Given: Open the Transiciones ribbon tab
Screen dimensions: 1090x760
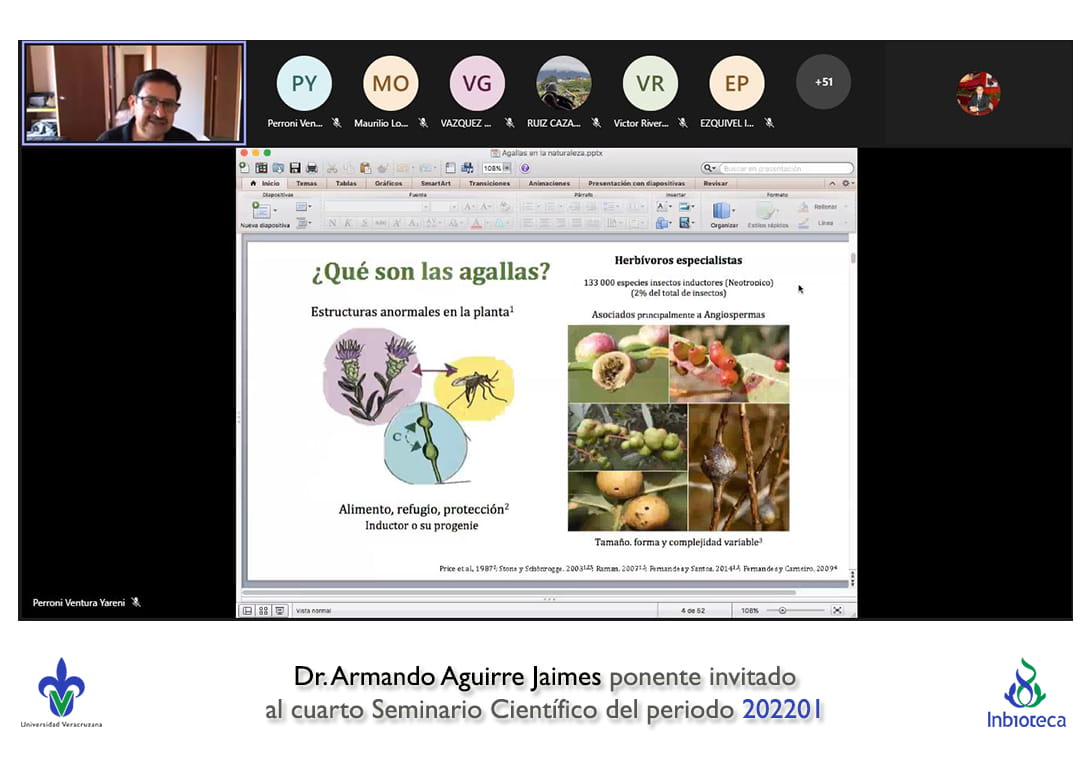Looking at the screenshot, I should pyautogui.click(x=489, y=184).
